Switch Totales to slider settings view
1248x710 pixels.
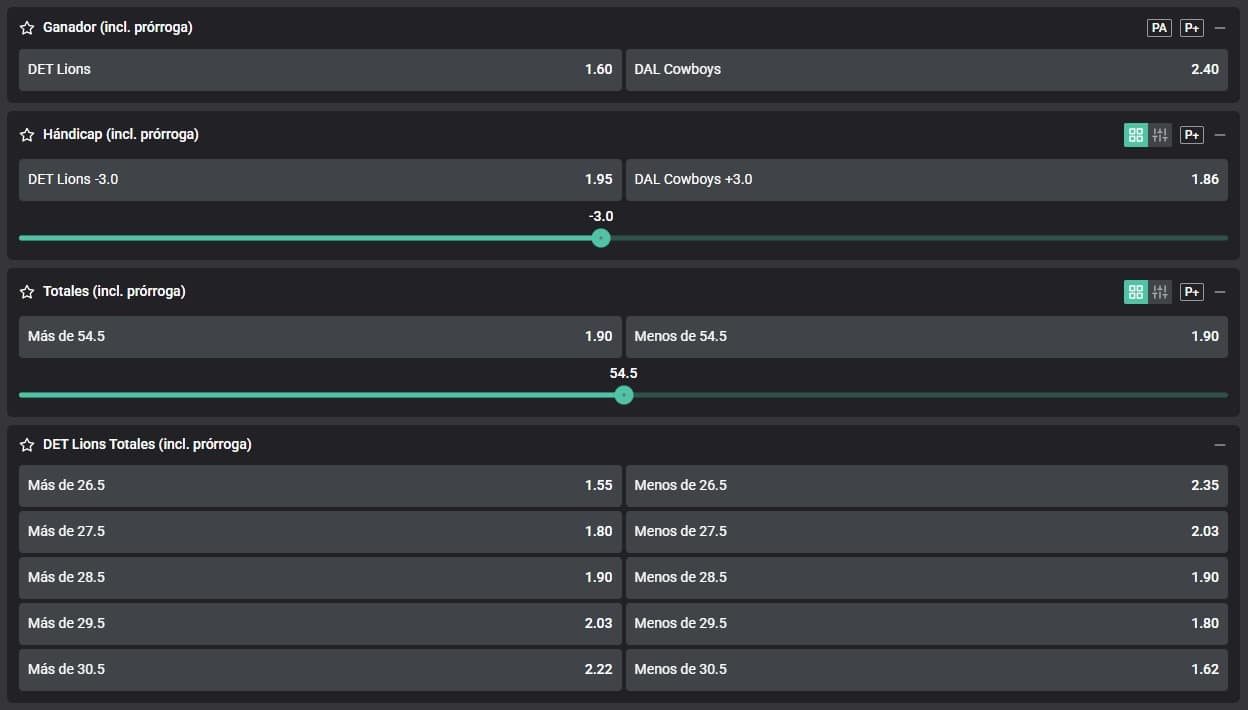coord(1160,292)
